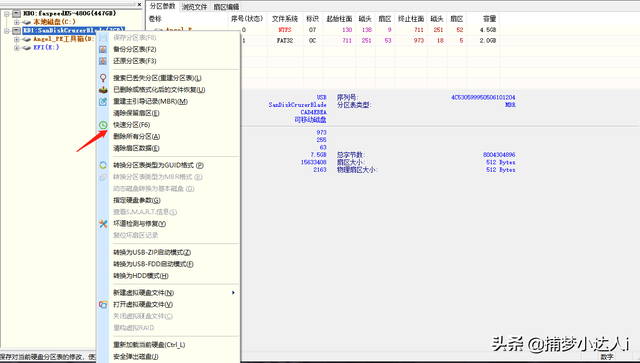Switch to the 扇区编辑 tab
Screen dimensions: 640x363
(x=227, y=7)
